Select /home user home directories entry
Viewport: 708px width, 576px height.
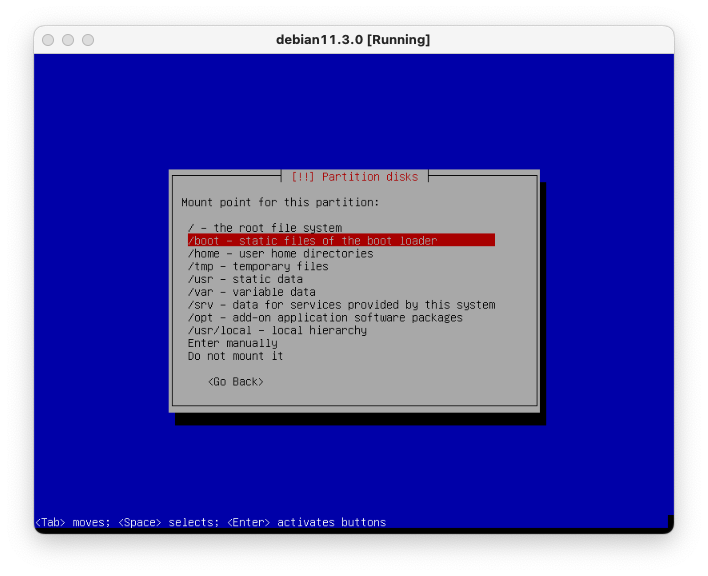coord(280,254)
